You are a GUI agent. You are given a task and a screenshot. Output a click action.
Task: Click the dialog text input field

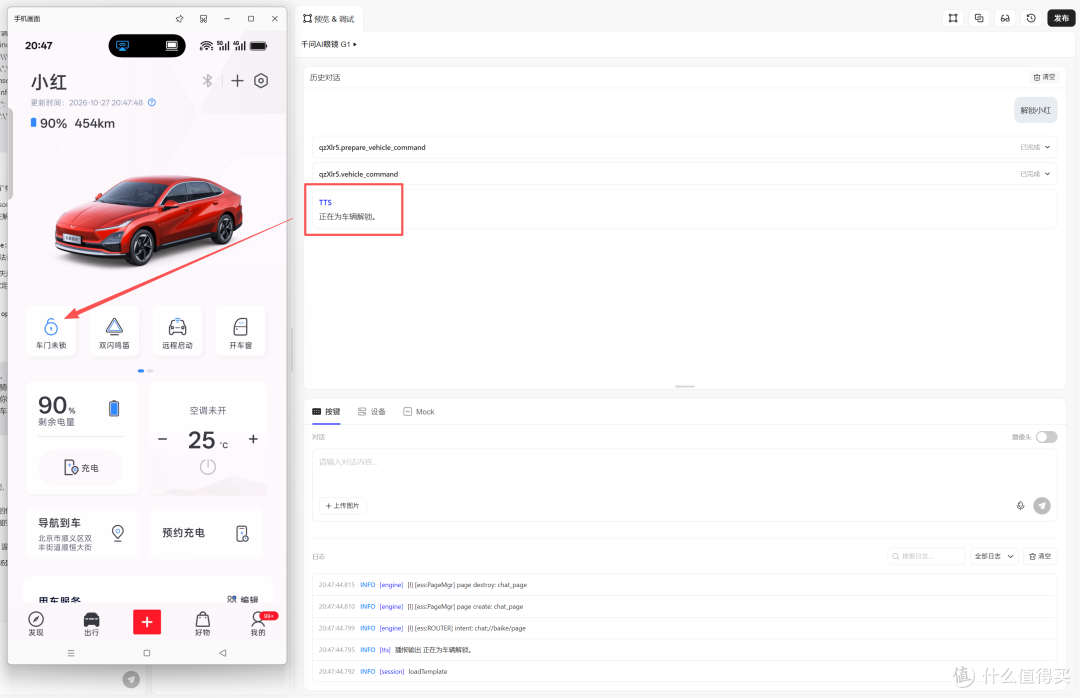pos(684,472)
